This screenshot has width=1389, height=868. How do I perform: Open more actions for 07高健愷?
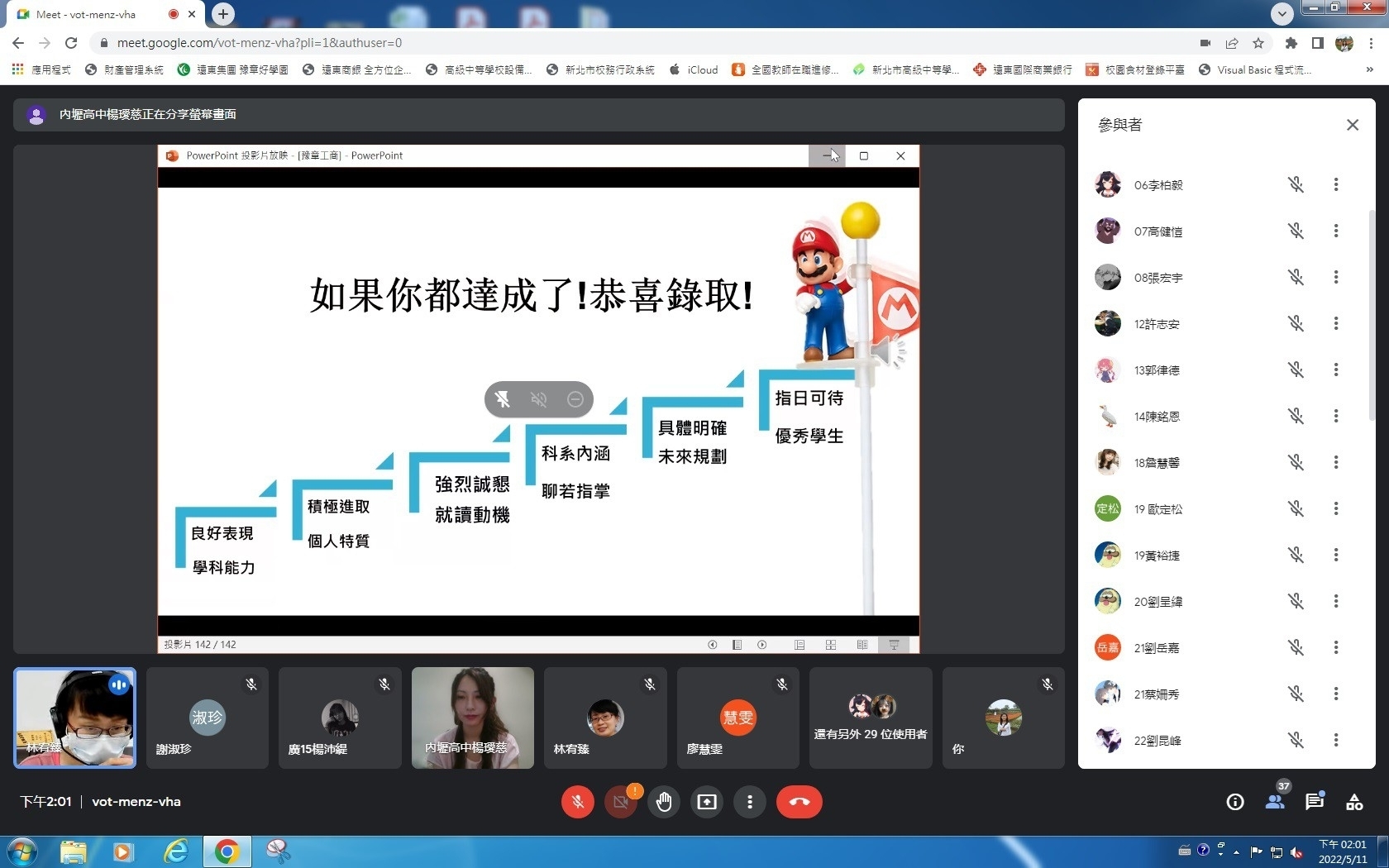(1336, 231)
